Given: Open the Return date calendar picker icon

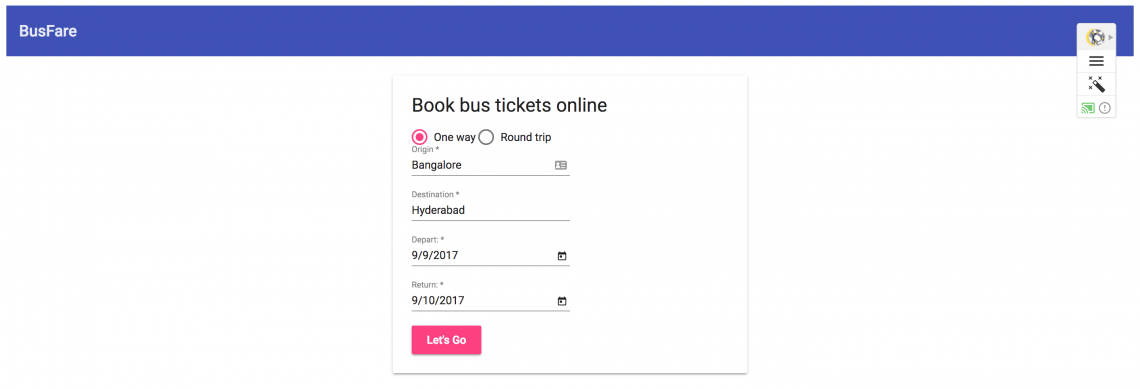Looking at the screenshot, I should click(x=561, y=301).
